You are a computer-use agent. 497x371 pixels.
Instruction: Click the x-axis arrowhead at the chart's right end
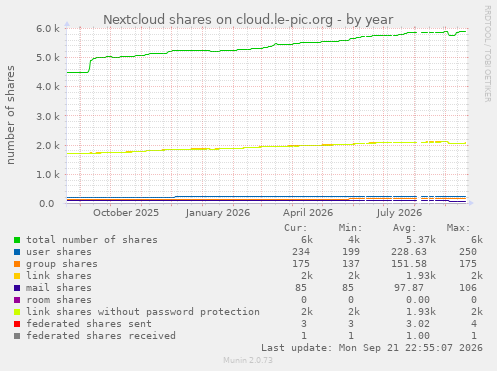(x=471, y=203)
